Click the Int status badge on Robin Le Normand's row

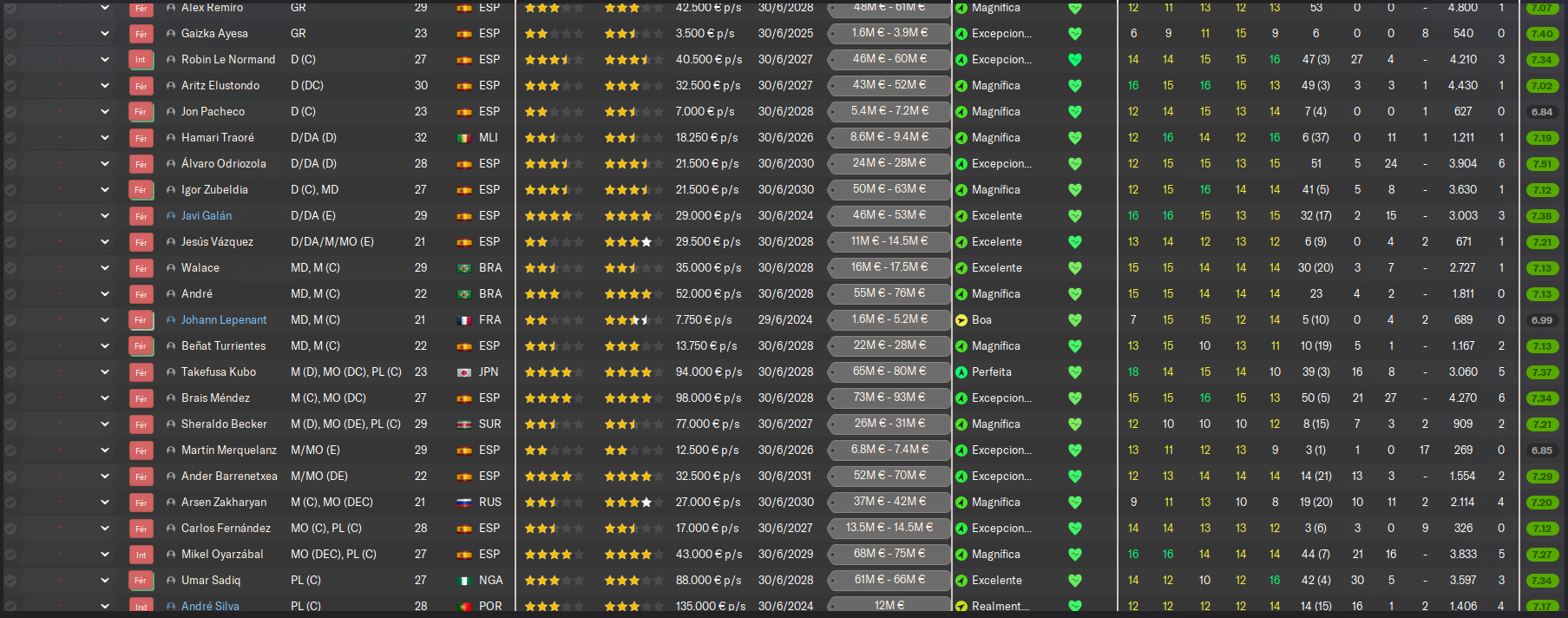pos(141,60)
